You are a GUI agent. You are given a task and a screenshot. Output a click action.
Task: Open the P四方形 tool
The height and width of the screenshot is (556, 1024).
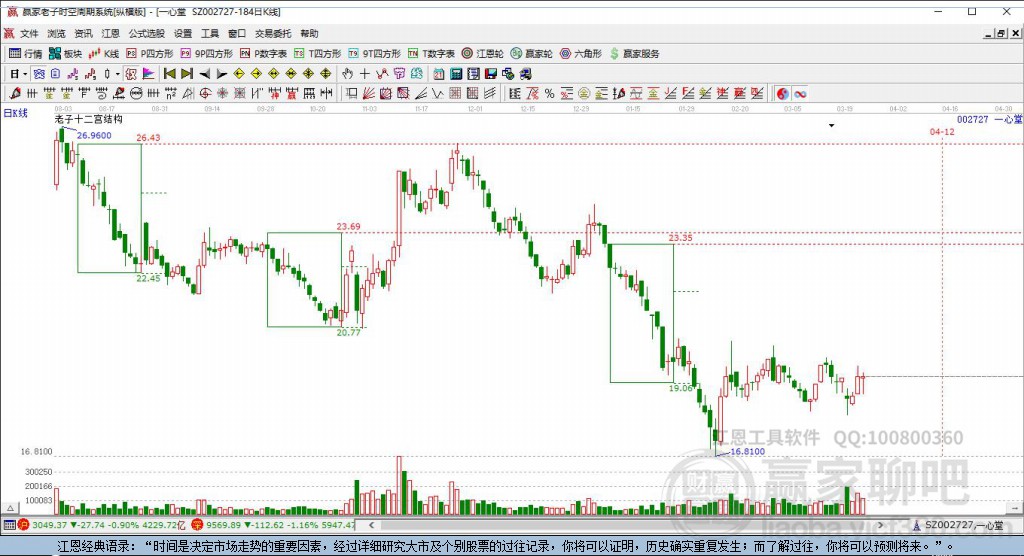150,54
